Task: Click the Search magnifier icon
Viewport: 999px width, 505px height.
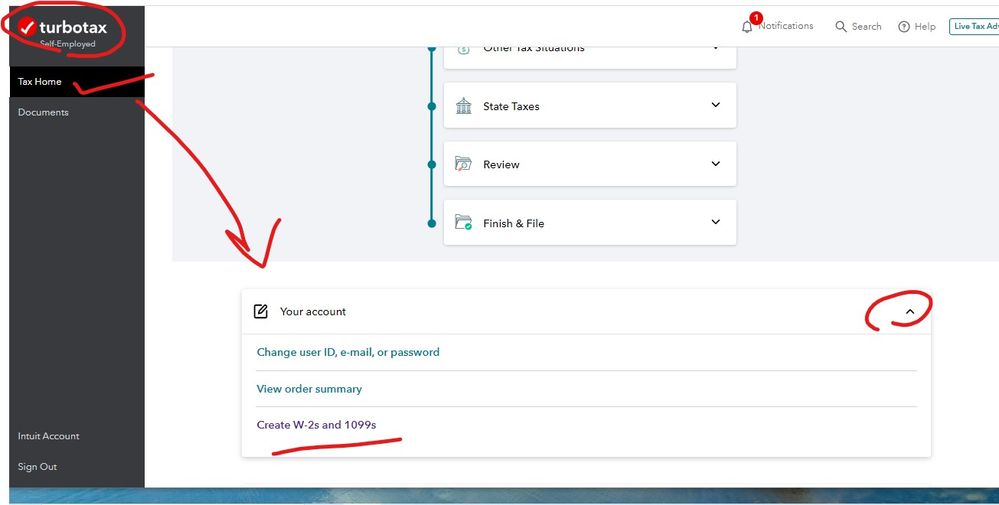Action: click(x=841, y=27)
